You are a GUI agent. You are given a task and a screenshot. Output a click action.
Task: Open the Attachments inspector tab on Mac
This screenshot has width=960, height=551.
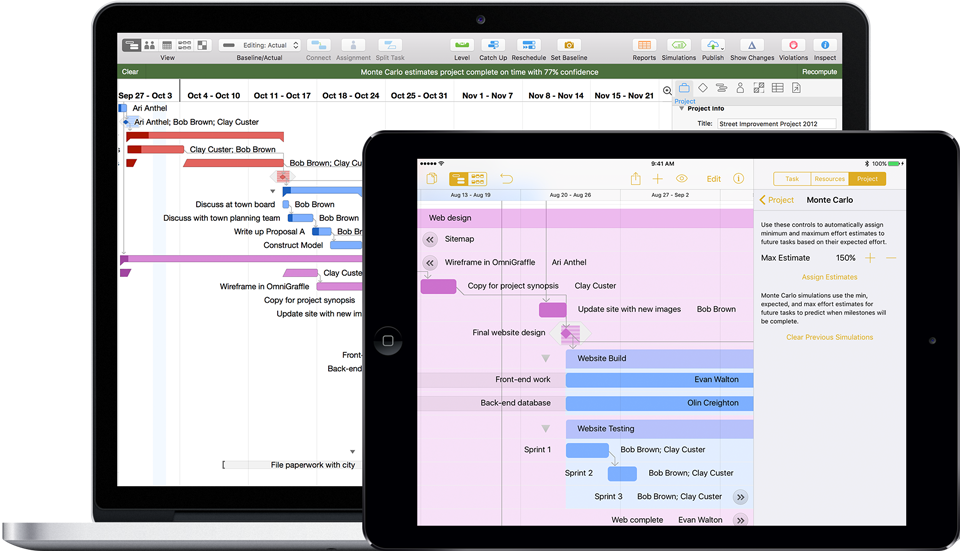click(796, 88)
